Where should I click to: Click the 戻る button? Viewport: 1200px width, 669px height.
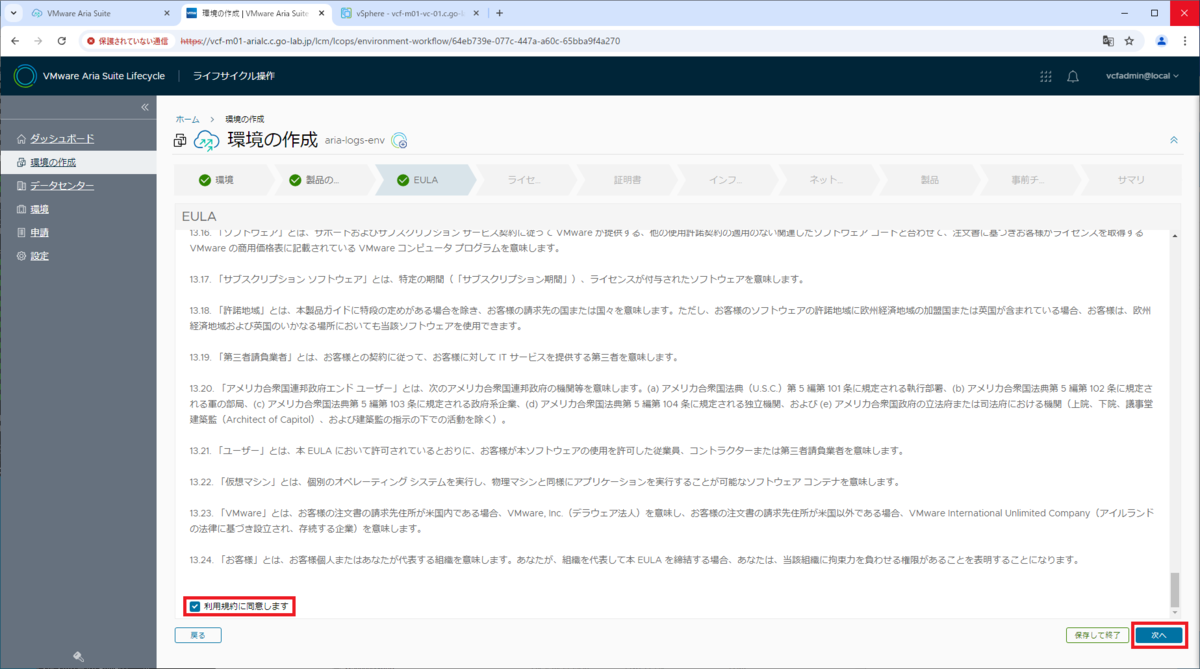[x=198, y=635]
